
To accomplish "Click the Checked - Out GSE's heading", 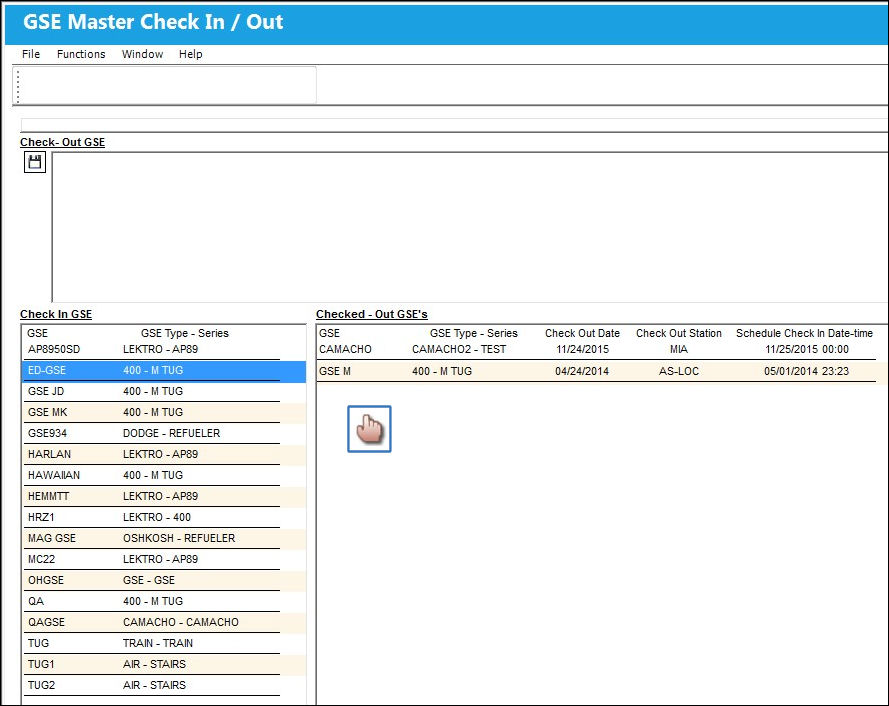I will (372, 314).
